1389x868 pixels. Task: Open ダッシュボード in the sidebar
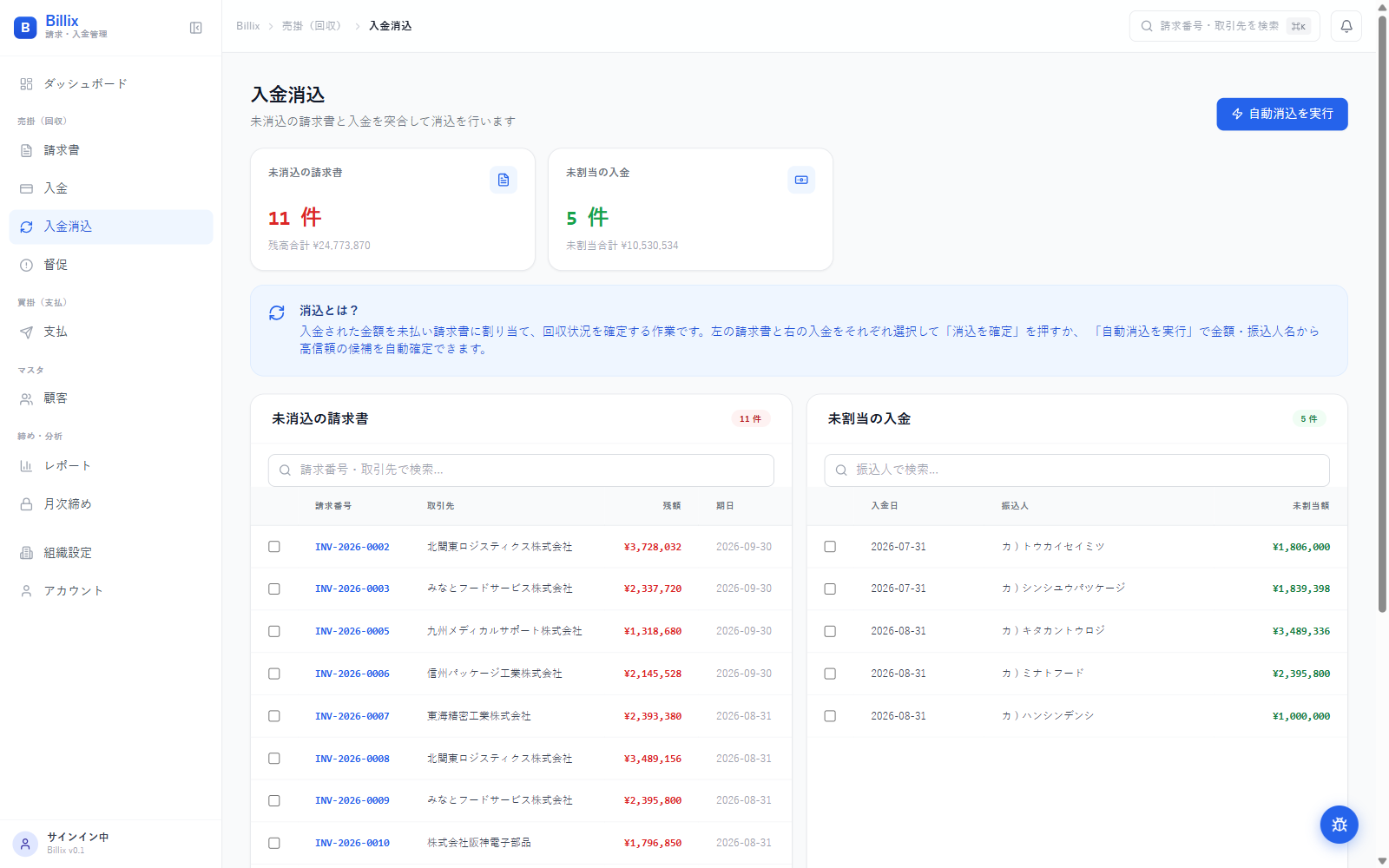click(111, 84)
